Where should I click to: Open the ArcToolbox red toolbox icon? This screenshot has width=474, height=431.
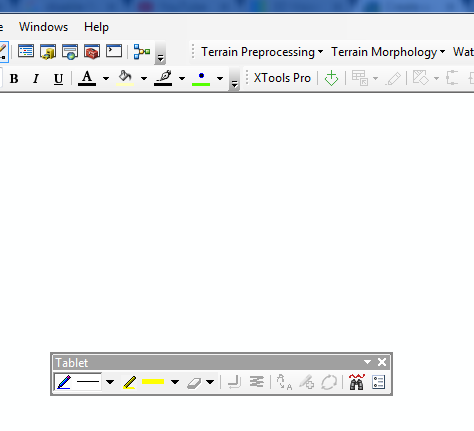click(x=92, y=52)
